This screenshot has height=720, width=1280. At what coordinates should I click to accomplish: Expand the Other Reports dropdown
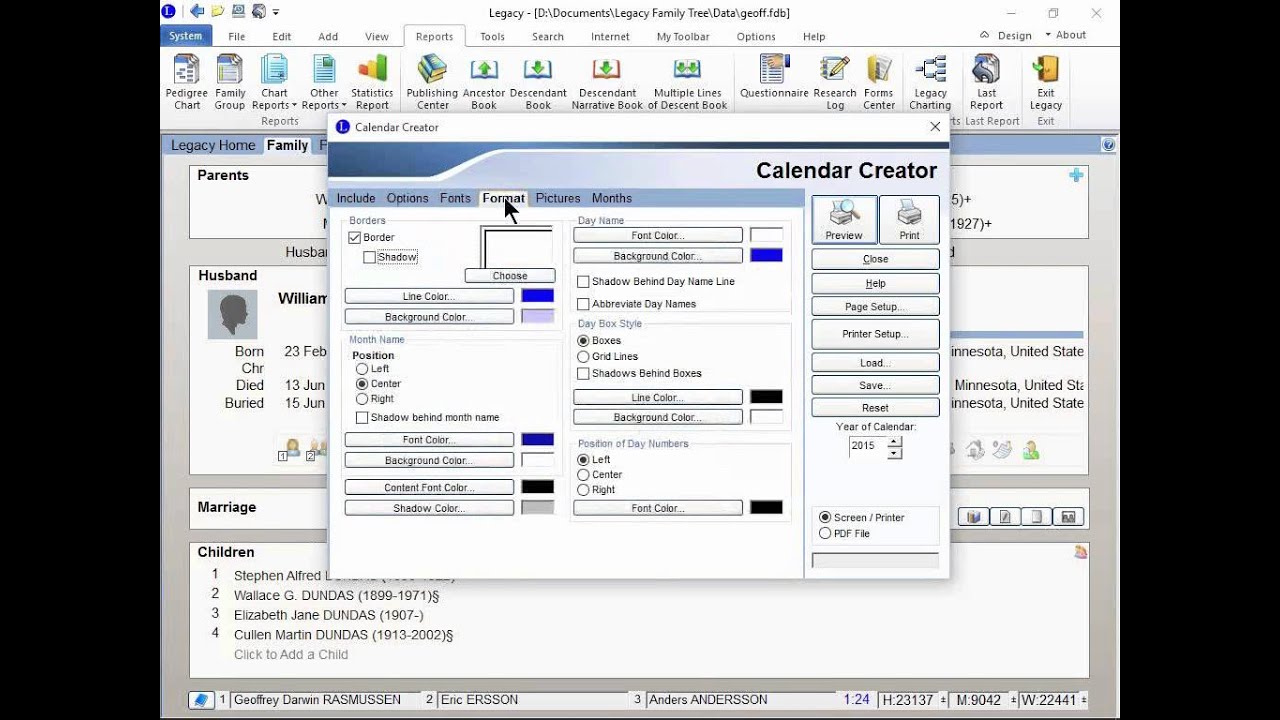[324, 82]
